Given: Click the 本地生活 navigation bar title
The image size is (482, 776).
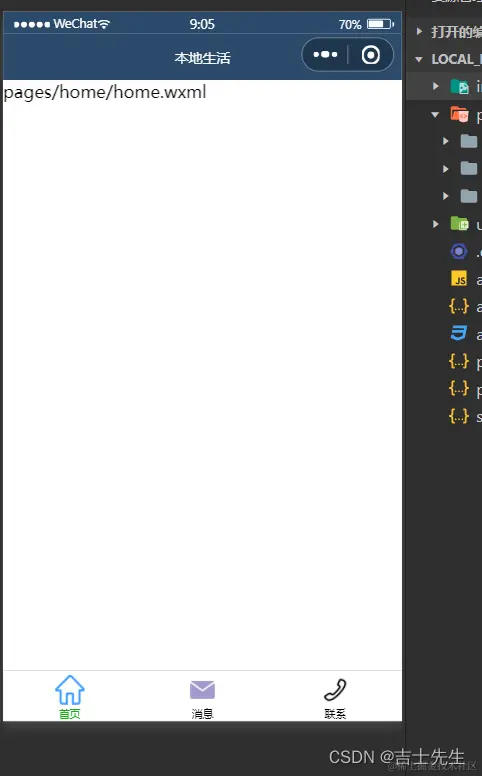Looking at the screenshot, I should (202, 58).
